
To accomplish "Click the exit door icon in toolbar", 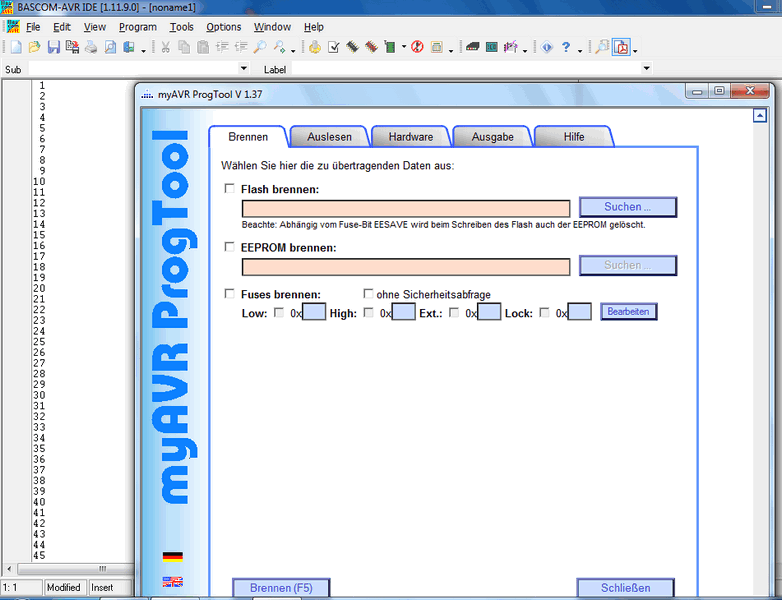I will (129, 47).
